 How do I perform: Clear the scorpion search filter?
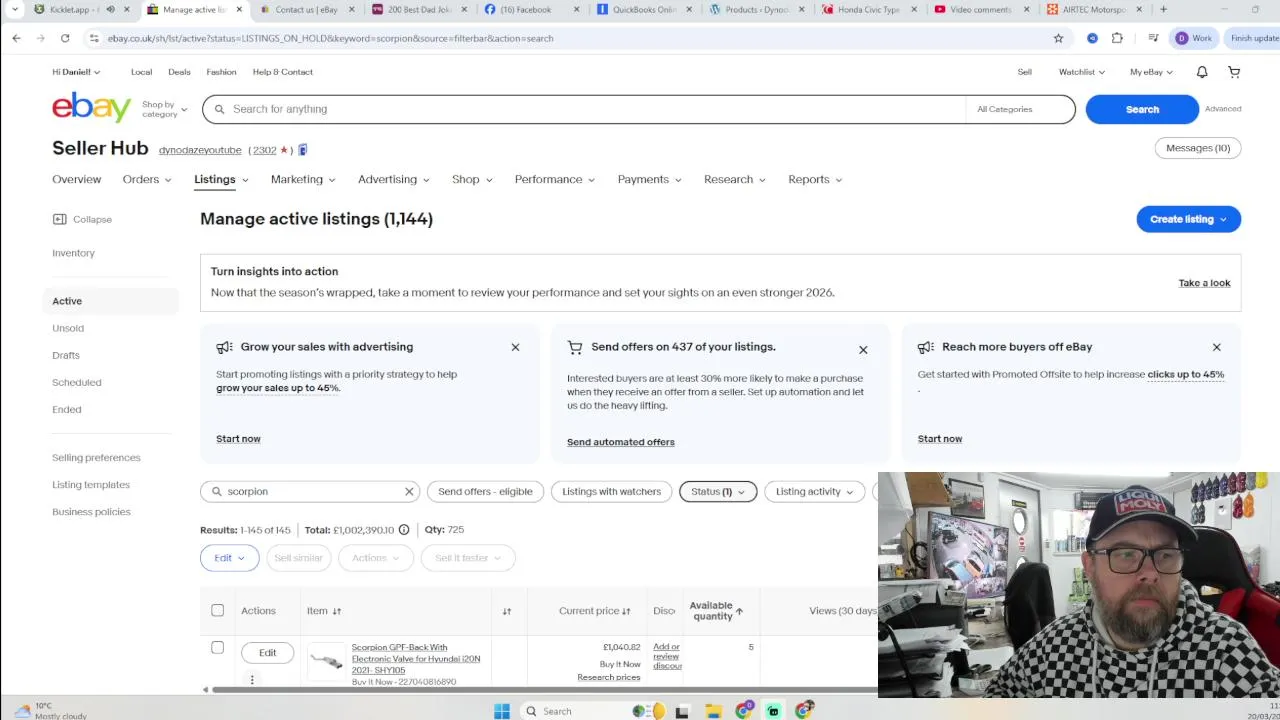(x=409, y=491)
